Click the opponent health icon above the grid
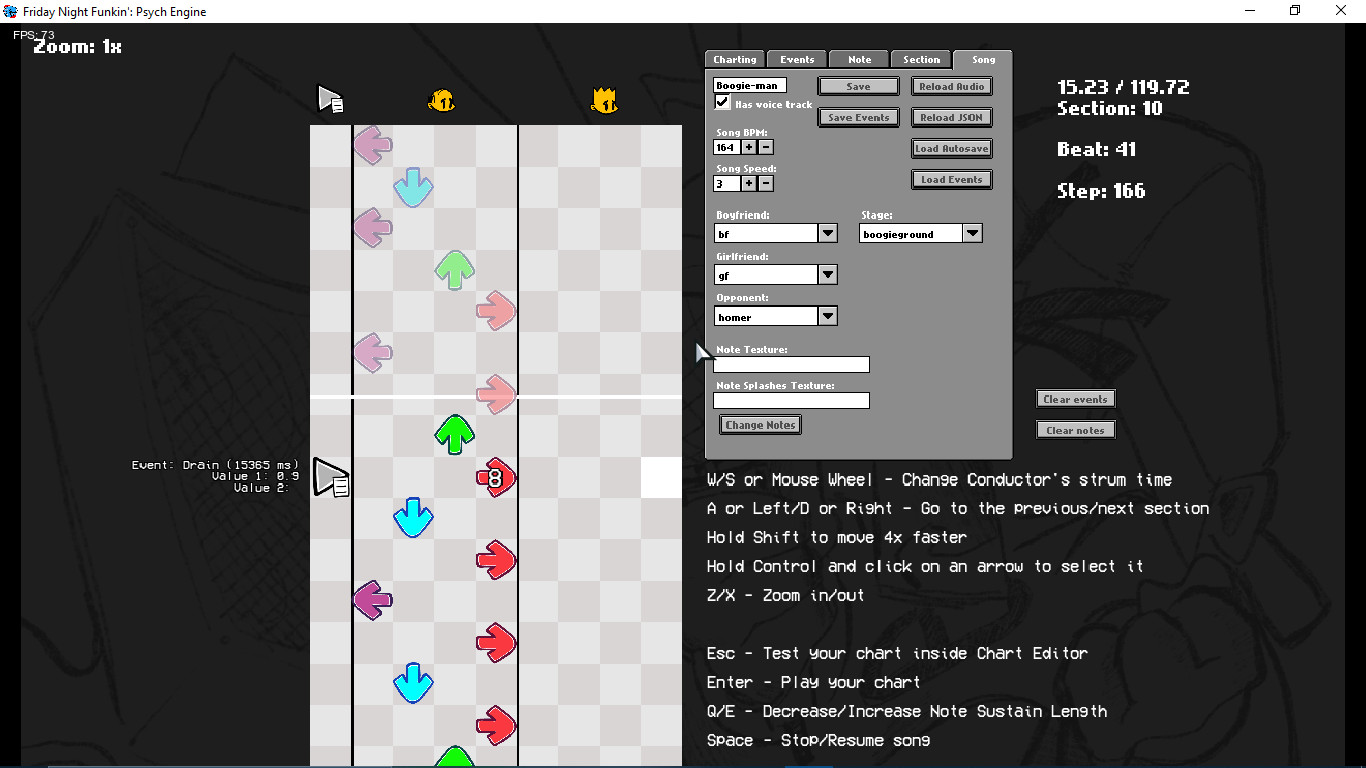This screenshot has height=768, width=1366. [x=442, y=99]
